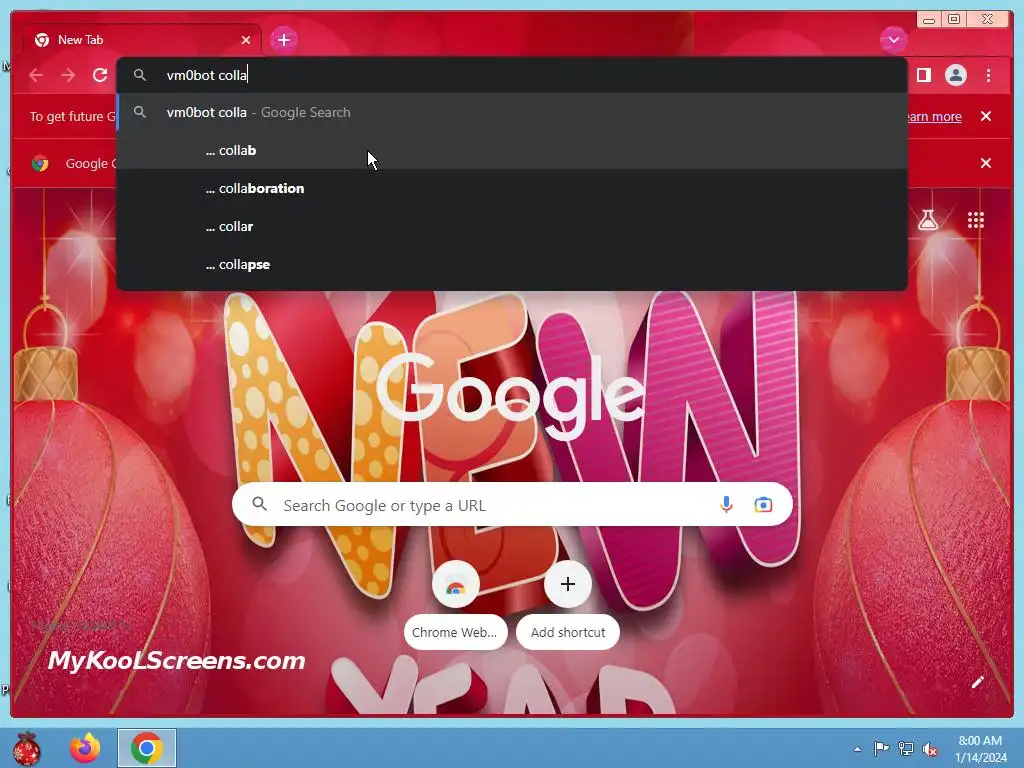Open a new tab with plus button
This screenshot has width=1024, height=768.
pyautogui.click(x=283, y=40)
